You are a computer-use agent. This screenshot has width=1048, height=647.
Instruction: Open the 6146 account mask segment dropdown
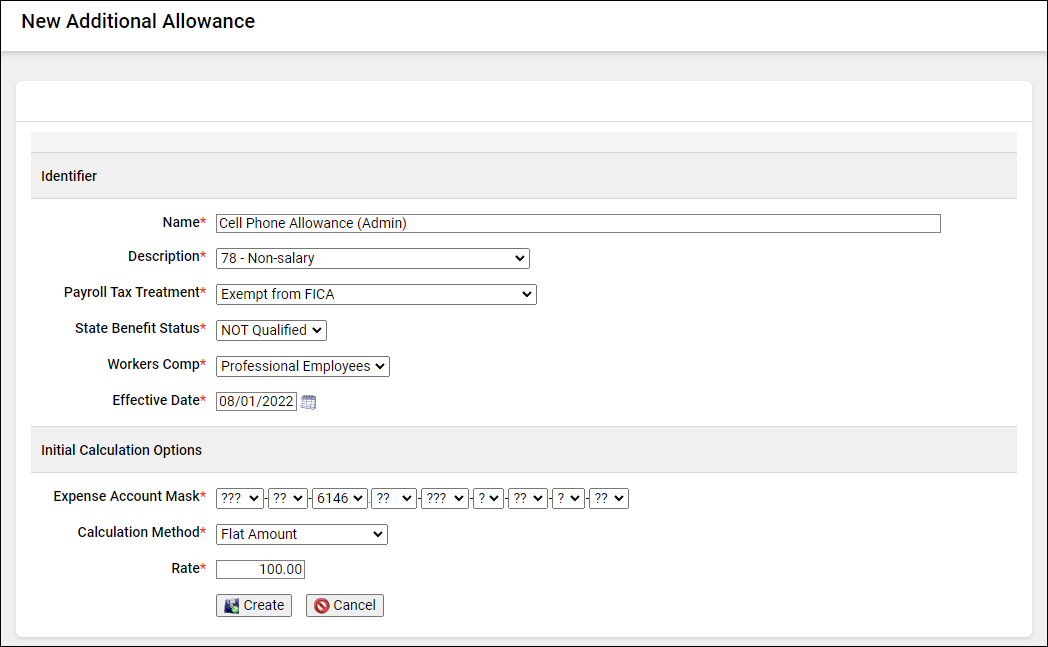[339, 498]
